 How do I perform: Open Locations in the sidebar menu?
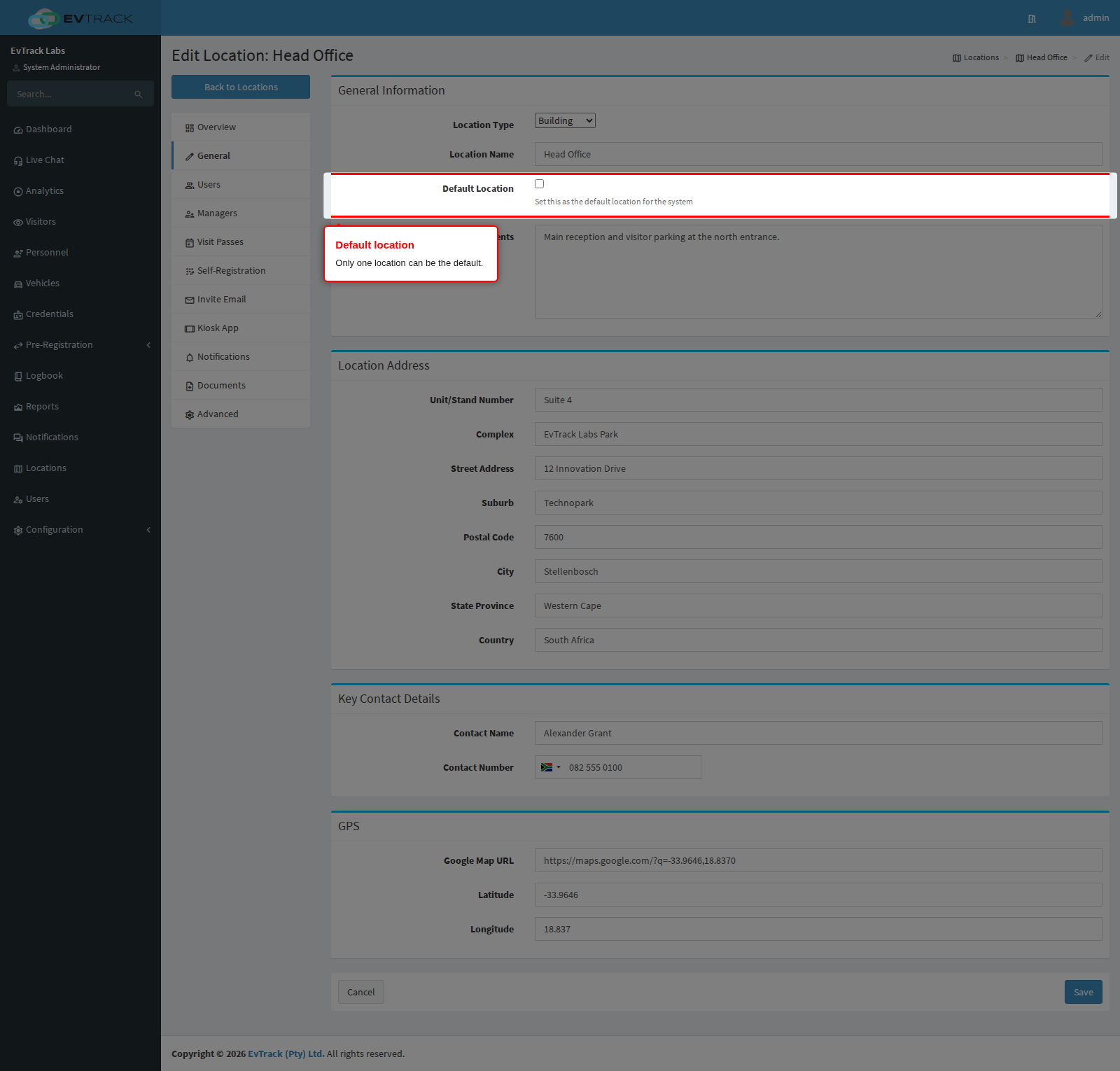coord(80,468)
